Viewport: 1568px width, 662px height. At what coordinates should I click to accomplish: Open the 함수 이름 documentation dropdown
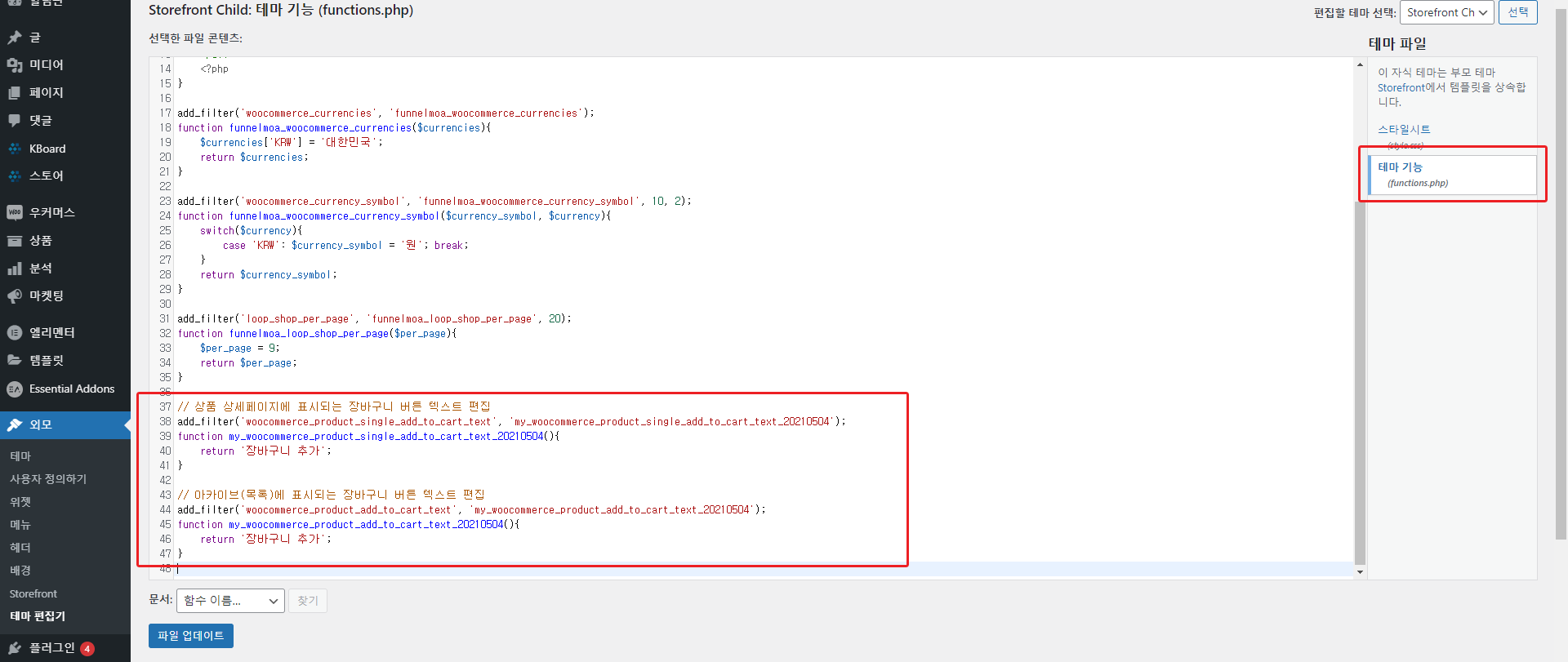230,601
